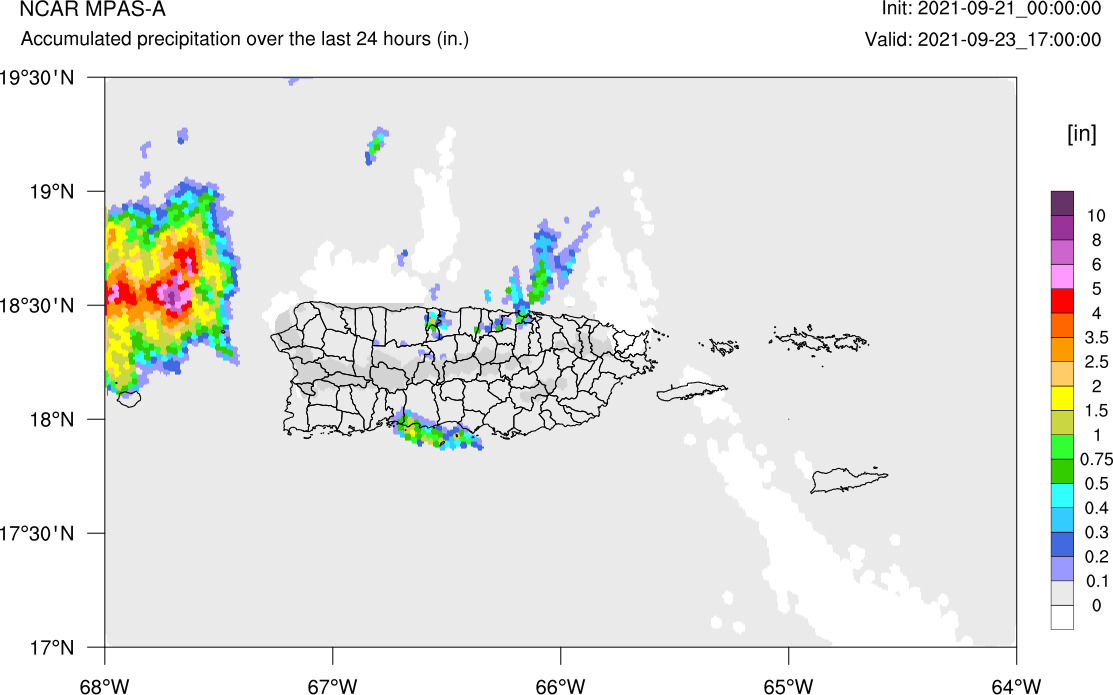Click the legend value label 3.5
This screenshot has height=695, width=1113.
1096,338
